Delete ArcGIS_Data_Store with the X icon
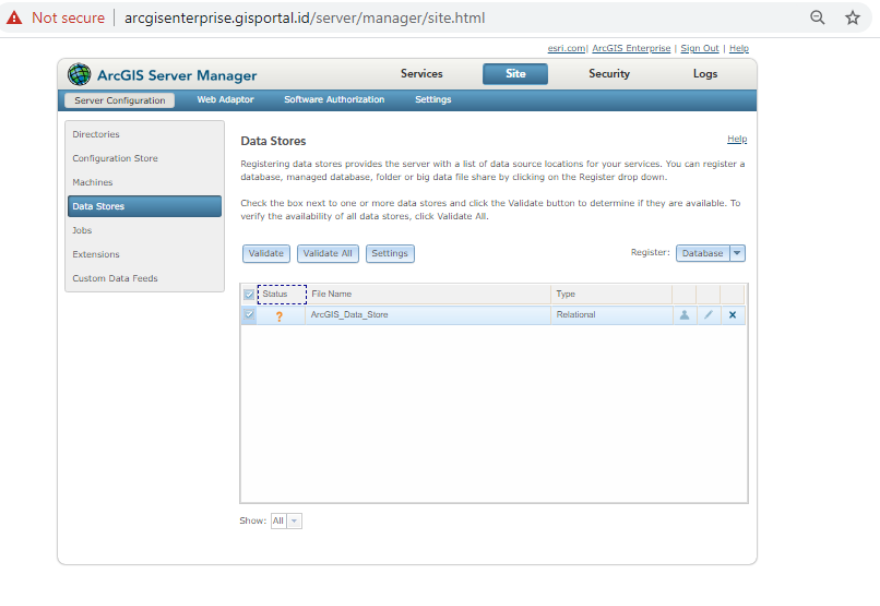This screenshot has width=880, height=606. pyautogui.click(x=732, y=315)
